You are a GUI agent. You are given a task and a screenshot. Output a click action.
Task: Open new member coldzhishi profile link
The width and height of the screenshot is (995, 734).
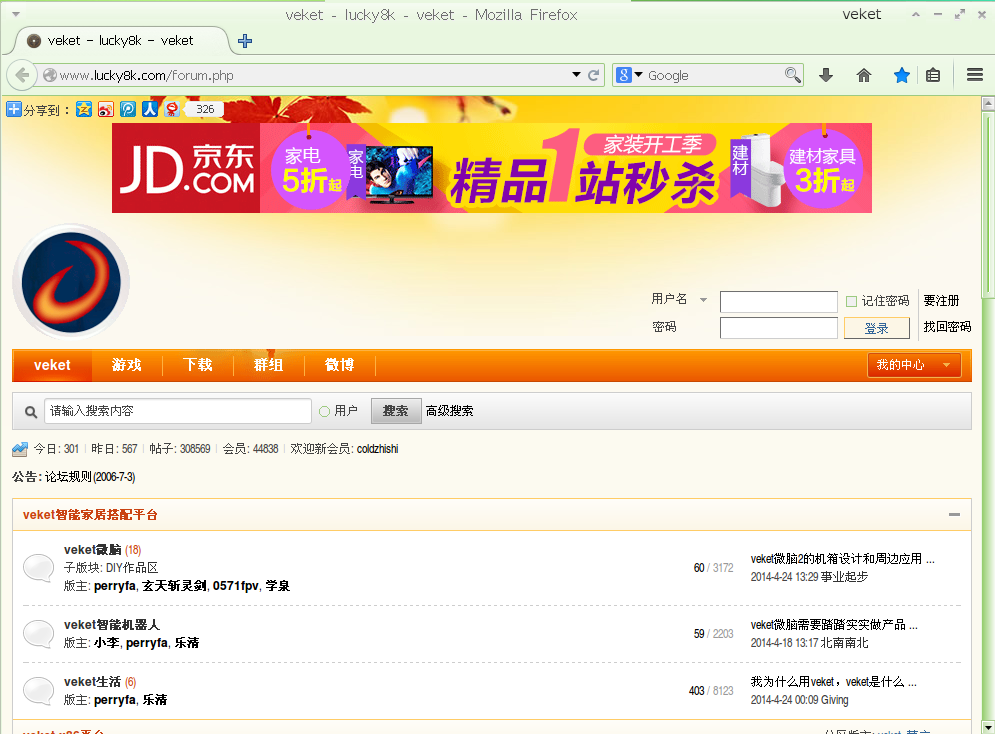coord(378,449)
